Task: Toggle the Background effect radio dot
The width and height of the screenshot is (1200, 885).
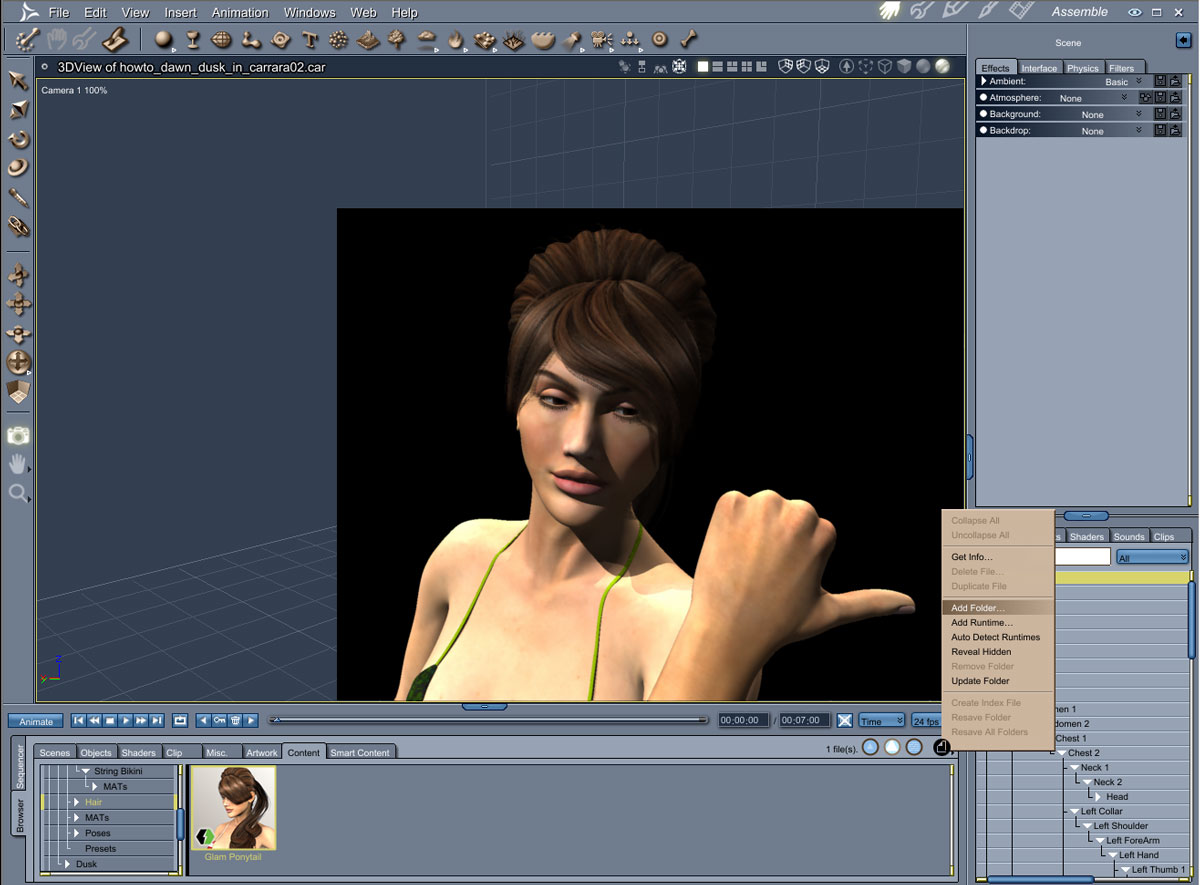Action: pos(984,114)
